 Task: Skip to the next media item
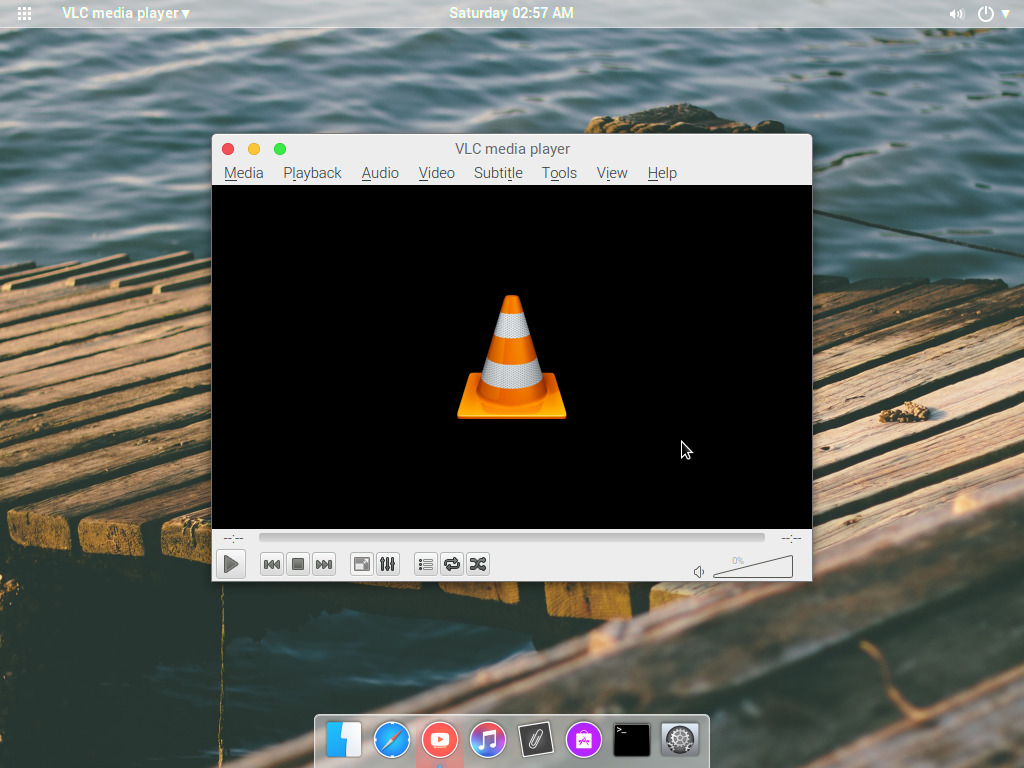(x=323, y=563)
